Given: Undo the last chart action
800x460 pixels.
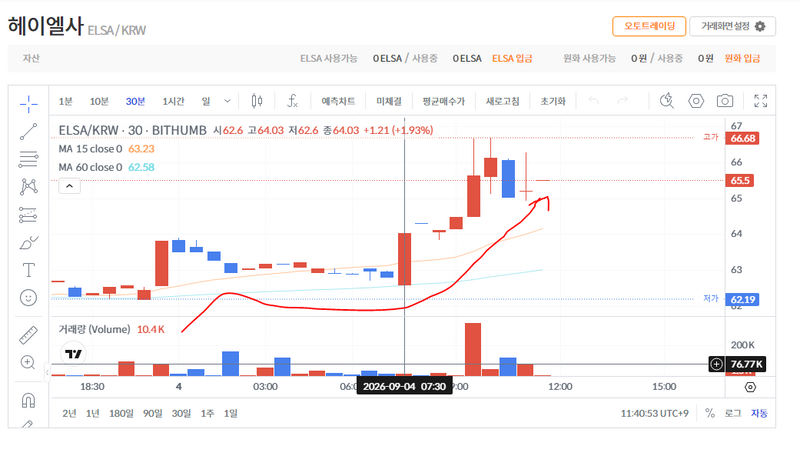Looking at the screenshot, I should click(x=594, y=101).
